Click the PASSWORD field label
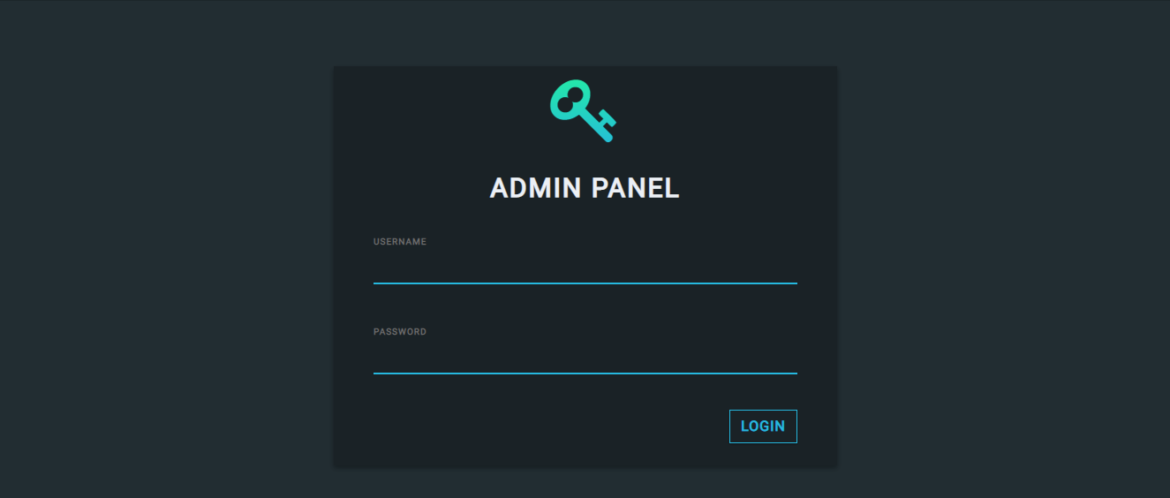This screenshot has width=1170, height=498. (400, 332)
